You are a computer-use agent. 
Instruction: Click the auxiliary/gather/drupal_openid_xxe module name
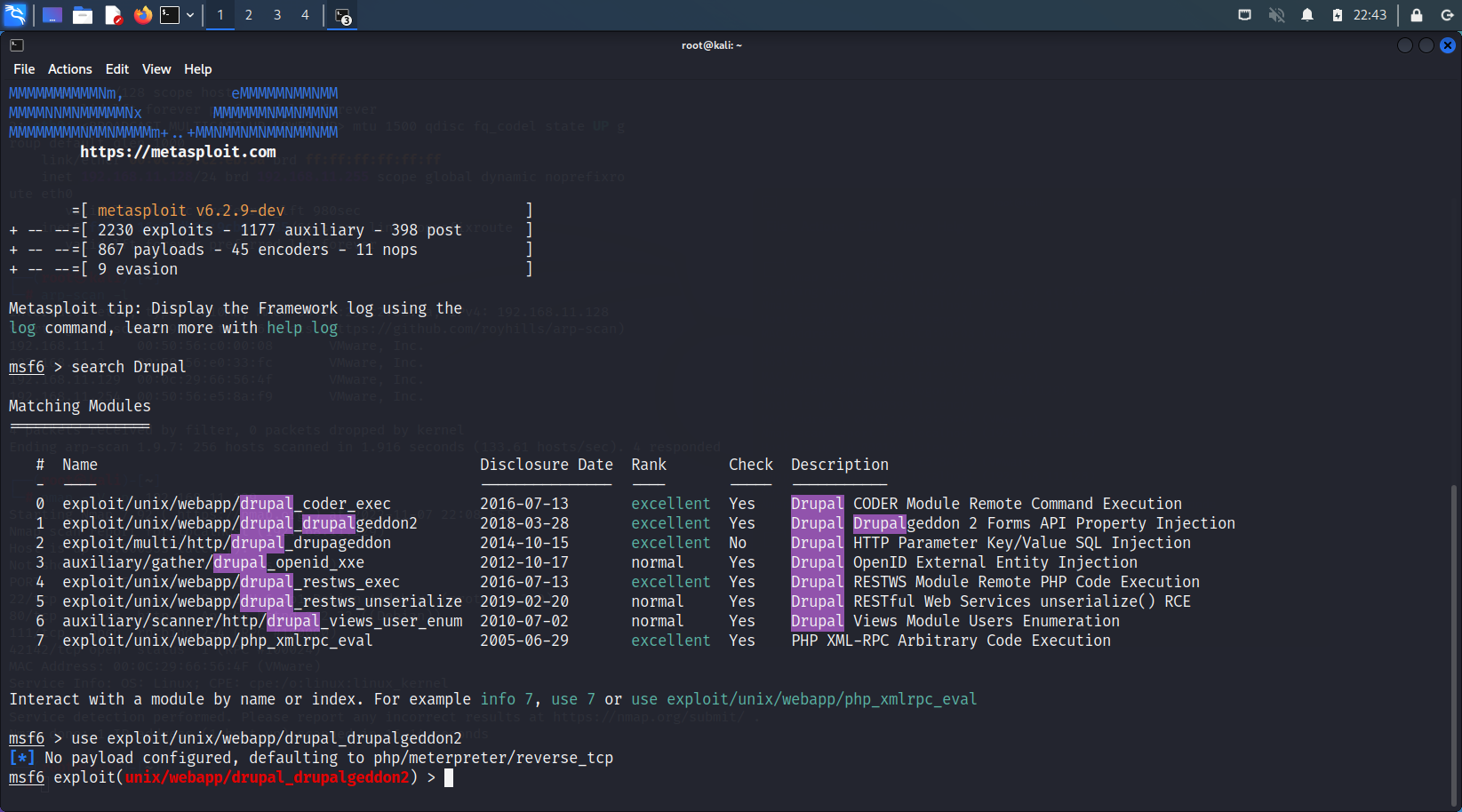[x=213, y=562]
